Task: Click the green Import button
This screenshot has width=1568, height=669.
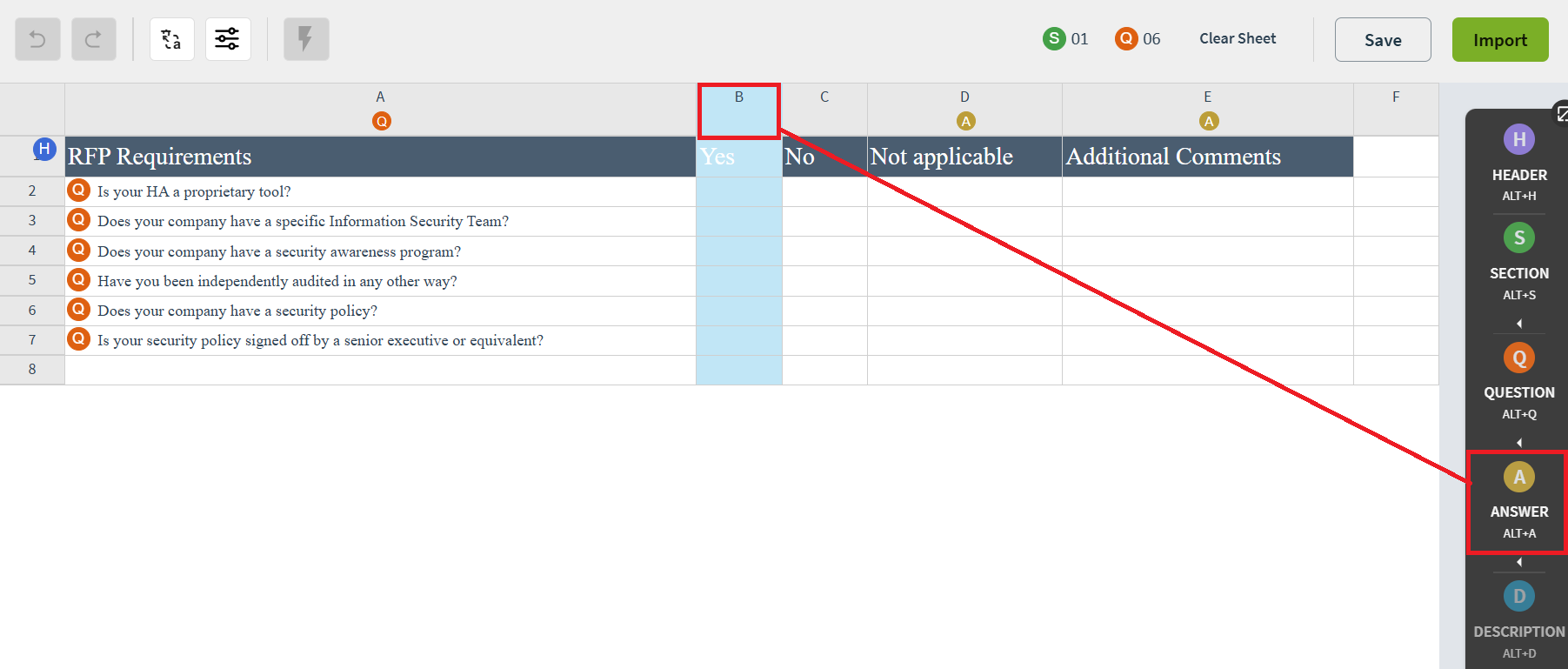Action: (x=1500, y=40)
